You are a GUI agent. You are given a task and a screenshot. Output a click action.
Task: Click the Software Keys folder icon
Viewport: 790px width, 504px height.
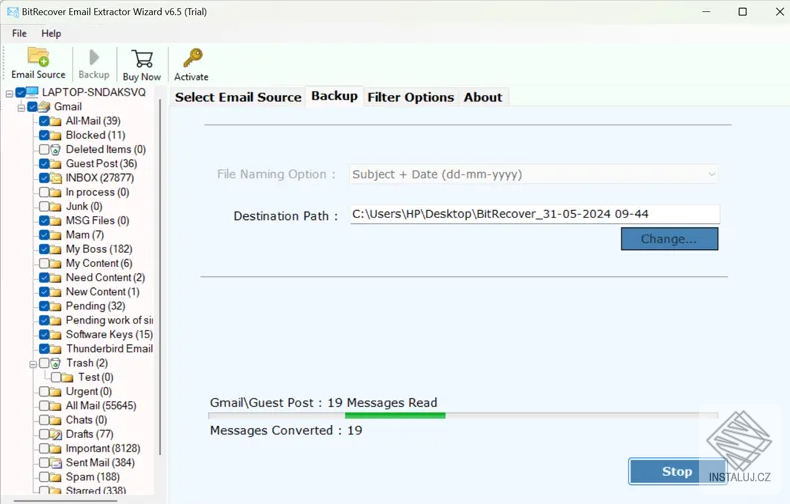pyautogui.click(x=55, y=335)
